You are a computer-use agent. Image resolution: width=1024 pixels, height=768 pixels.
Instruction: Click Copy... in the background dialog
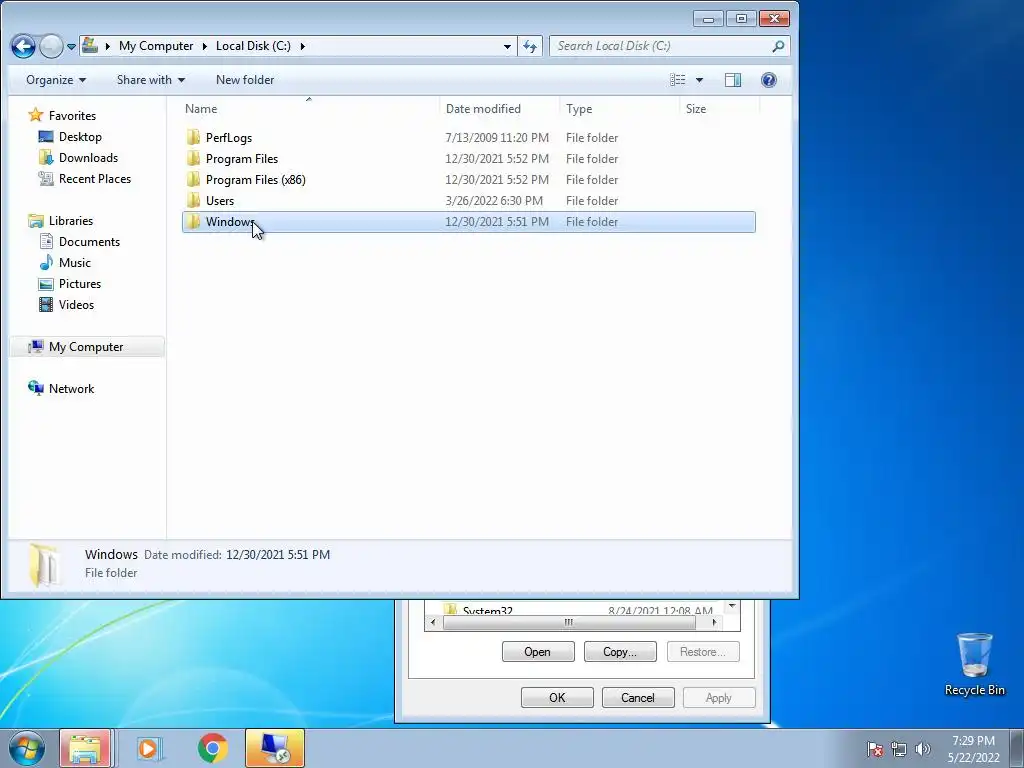(x=620, y=652)
